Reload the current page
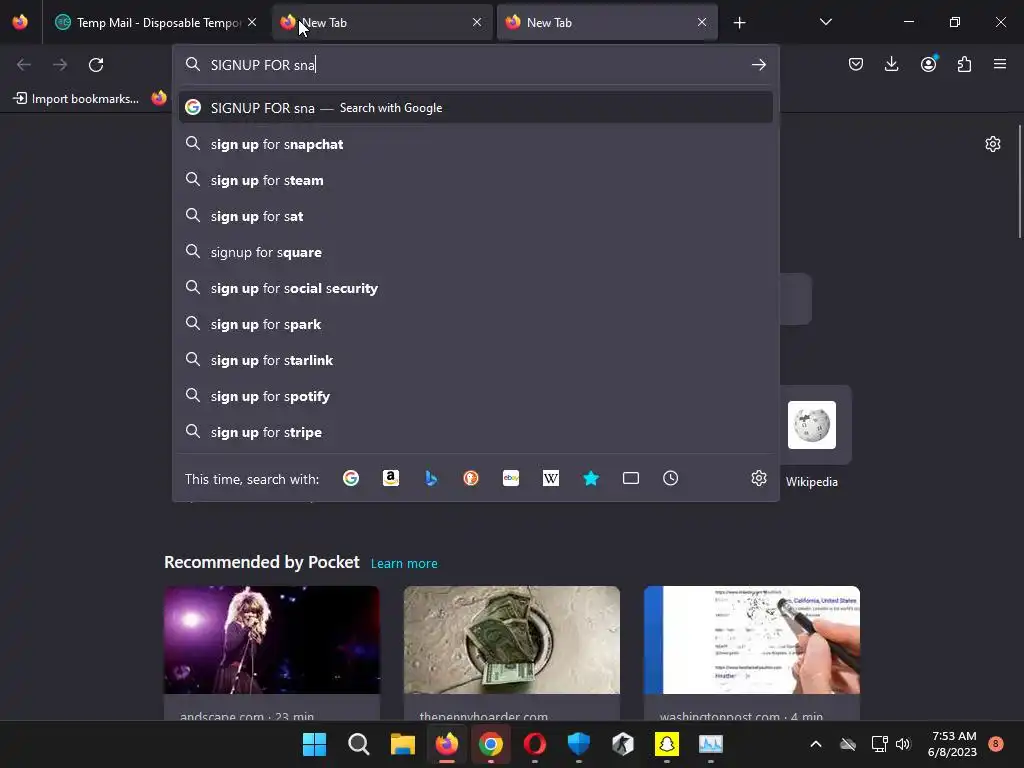This screenshot has width=1024, height=768. click(x=96, y=65)
